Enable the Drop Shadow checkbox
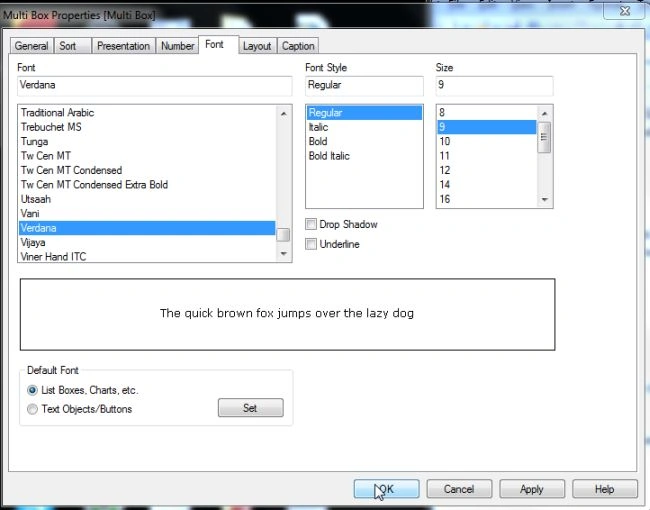 pos(311,224)
